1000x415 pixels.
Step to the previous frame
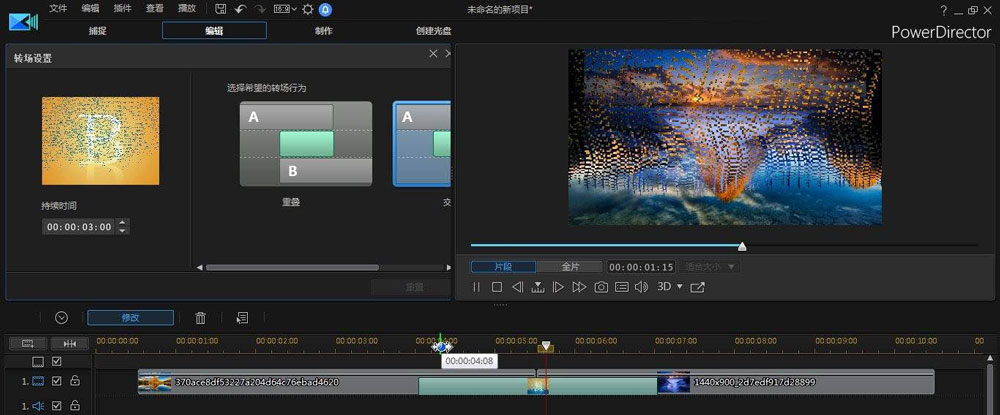coord(517,287)
